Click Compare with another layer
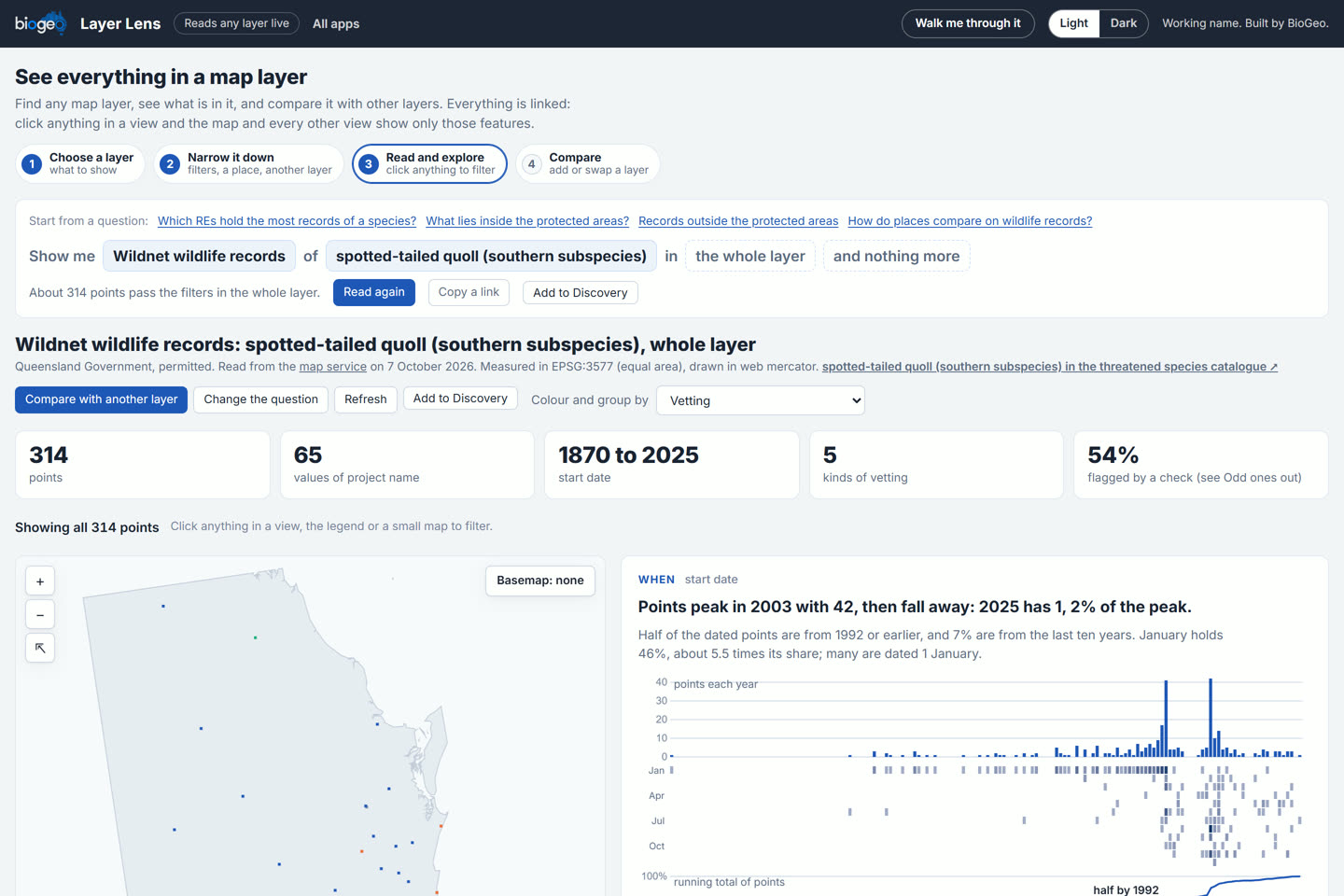The height and width of the screenshot is (896, 1344). 101,399
